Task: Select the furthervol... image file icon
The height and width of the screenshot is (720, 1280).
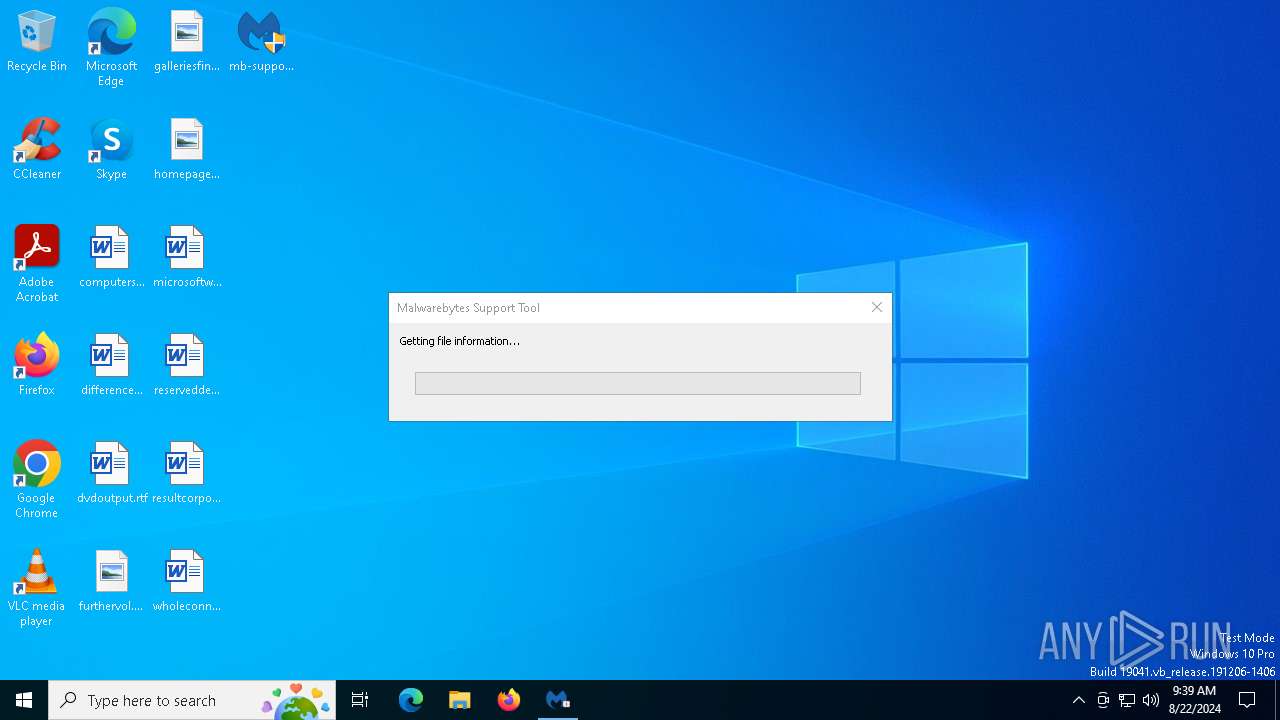Action: (x=111, y=582)
